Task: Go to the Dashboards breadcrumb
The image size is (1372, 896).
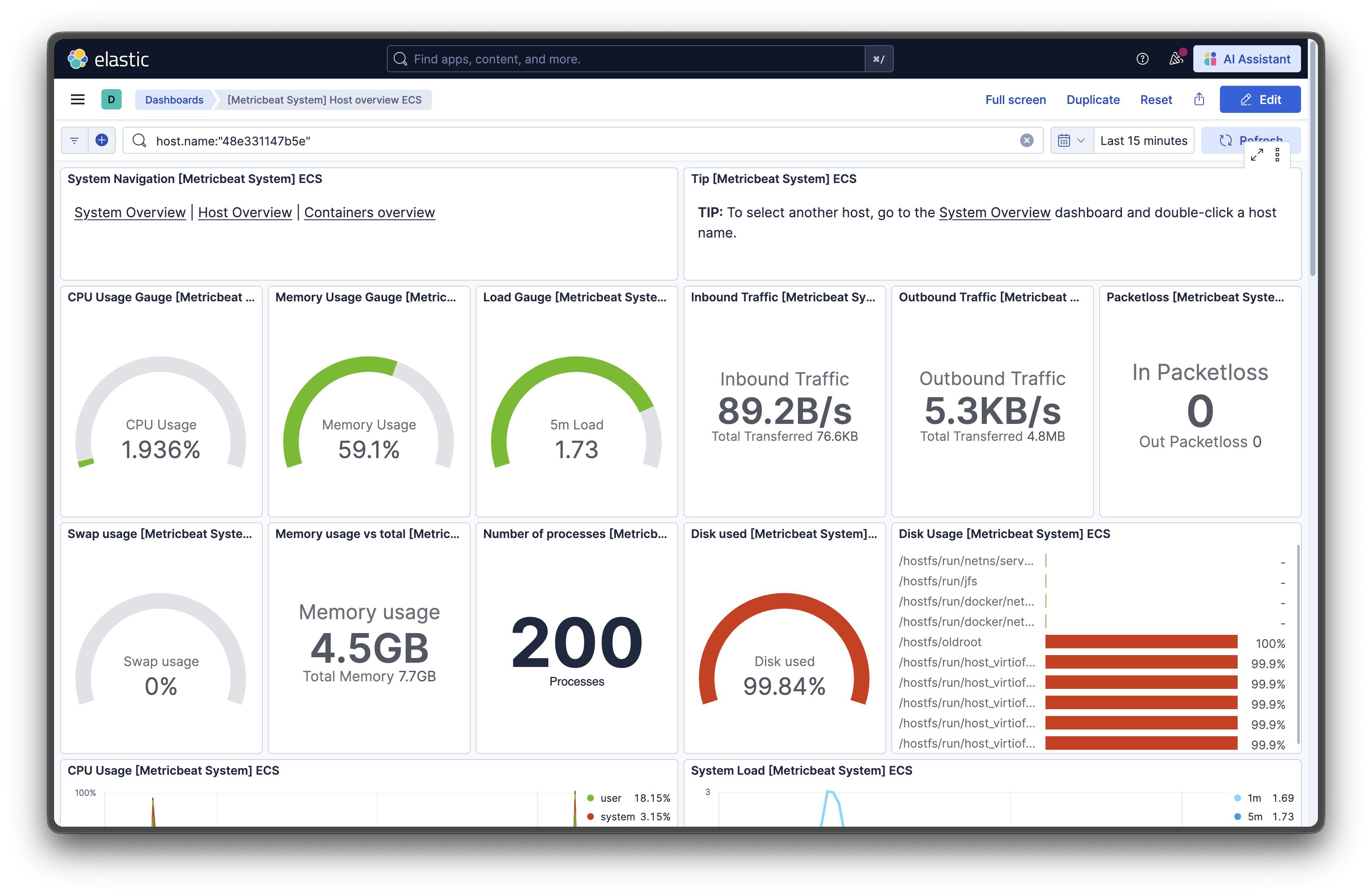Action: point(174,100)
